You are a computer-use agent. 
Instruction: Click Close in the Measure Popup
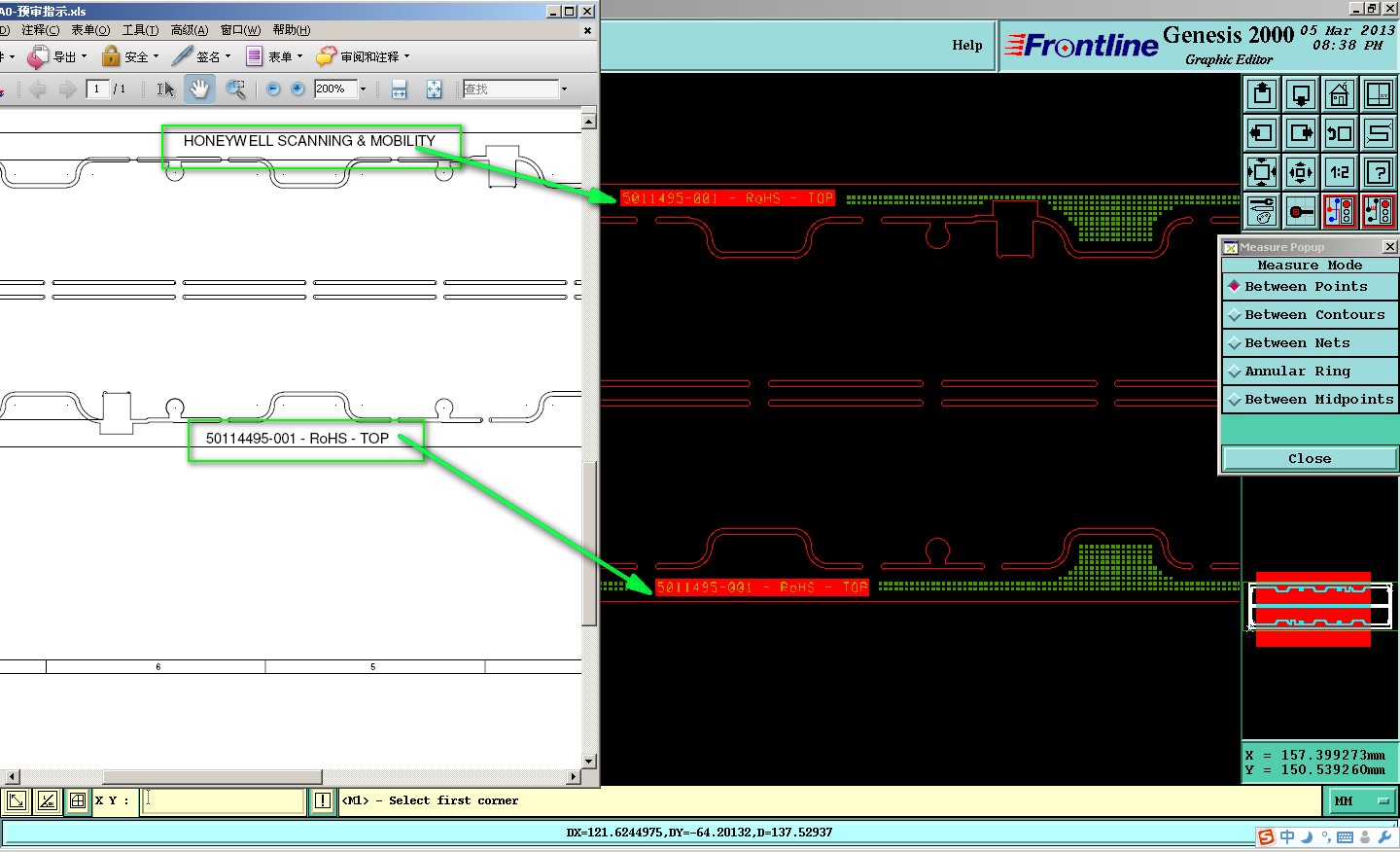coord(1310,458)
